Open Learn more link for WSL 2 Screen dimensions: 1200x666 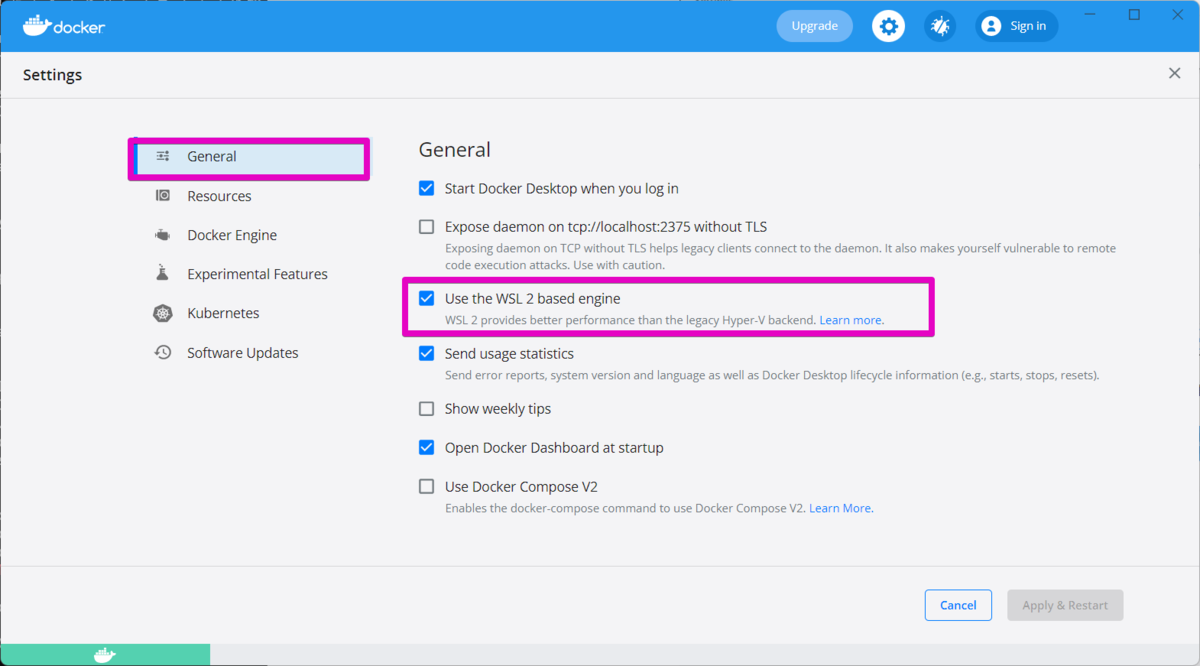[x=851, y=320]
